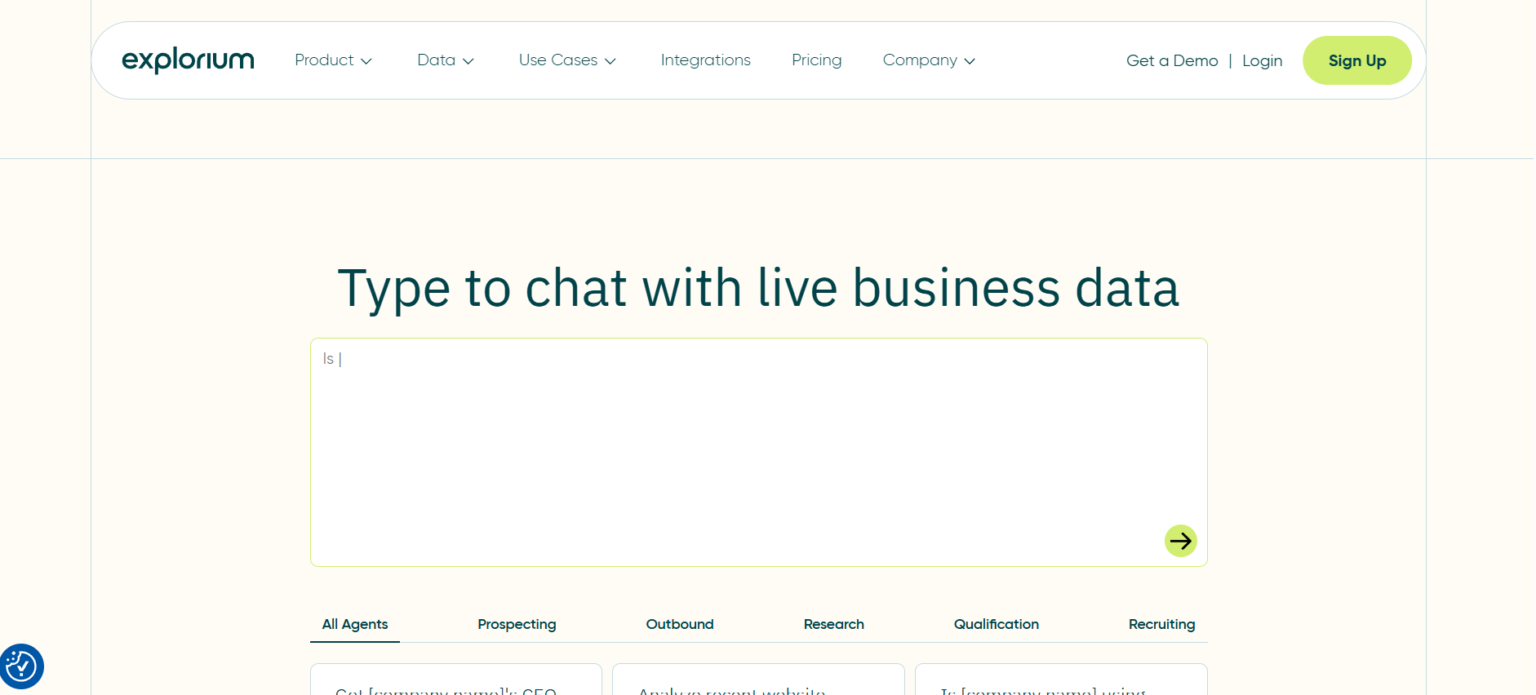Navigate to the Pricing page
The height and width of the screenshot is (695, 1536).
pyautogui.click(x=816, y=60)
